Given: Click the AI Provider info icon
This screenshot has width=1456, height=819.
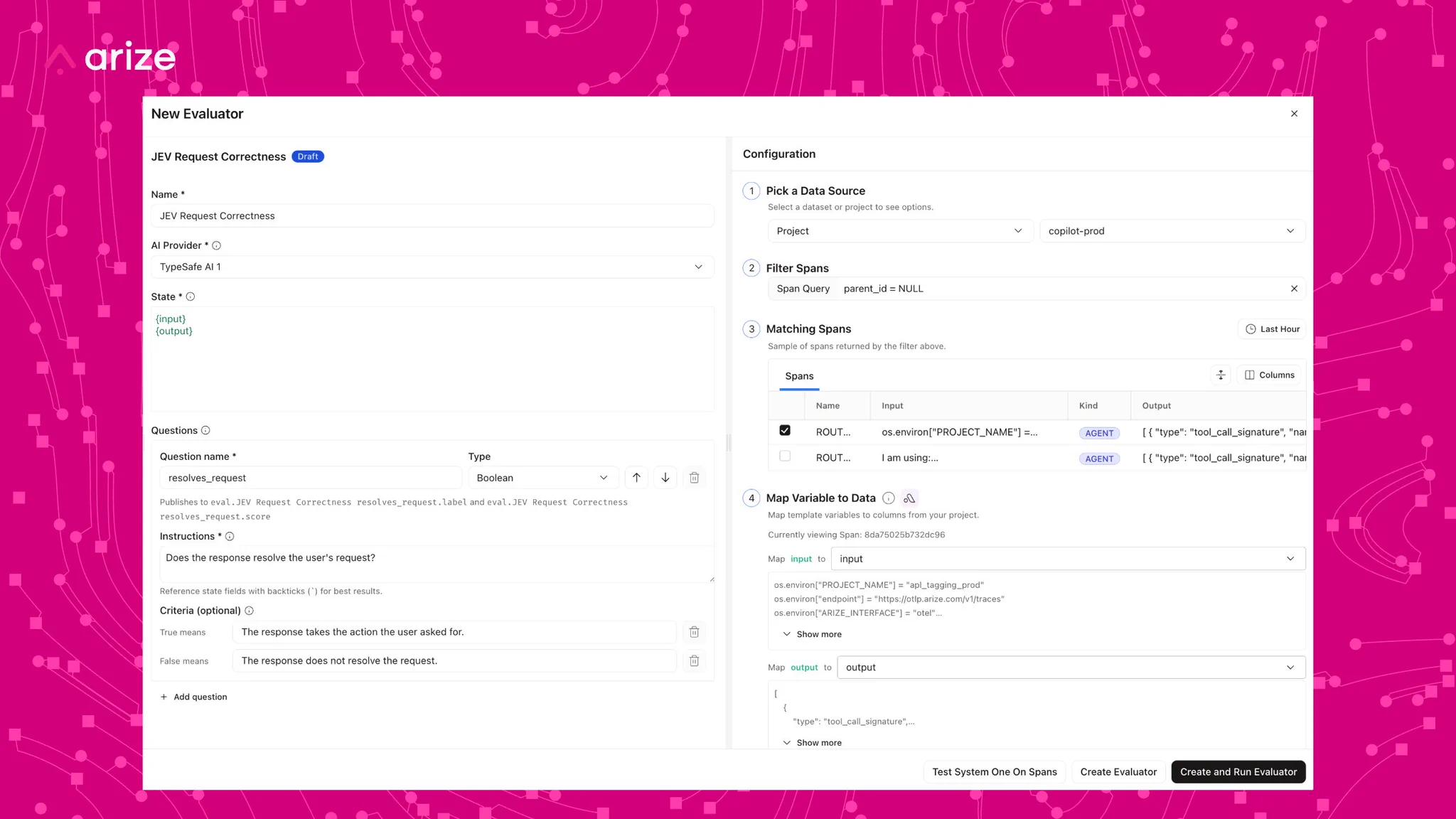Looking at the screenshot, I should pyautogui.click(x=217, y=245).
